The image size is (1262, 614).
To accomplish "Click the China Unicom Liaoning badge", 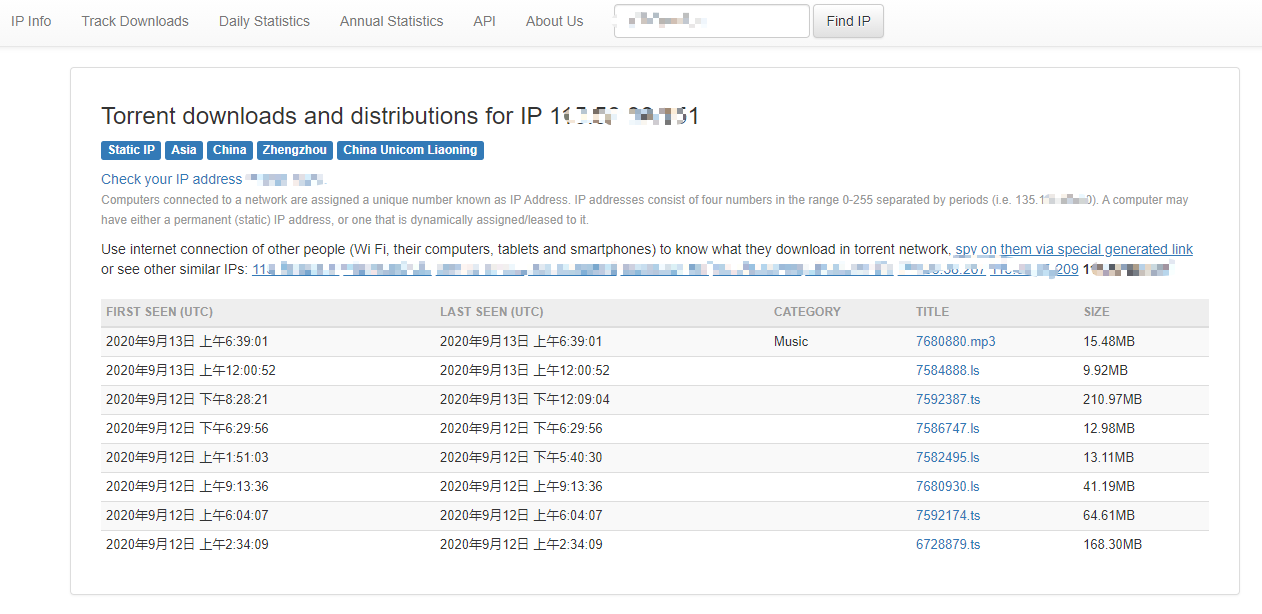I will (410, 150).
